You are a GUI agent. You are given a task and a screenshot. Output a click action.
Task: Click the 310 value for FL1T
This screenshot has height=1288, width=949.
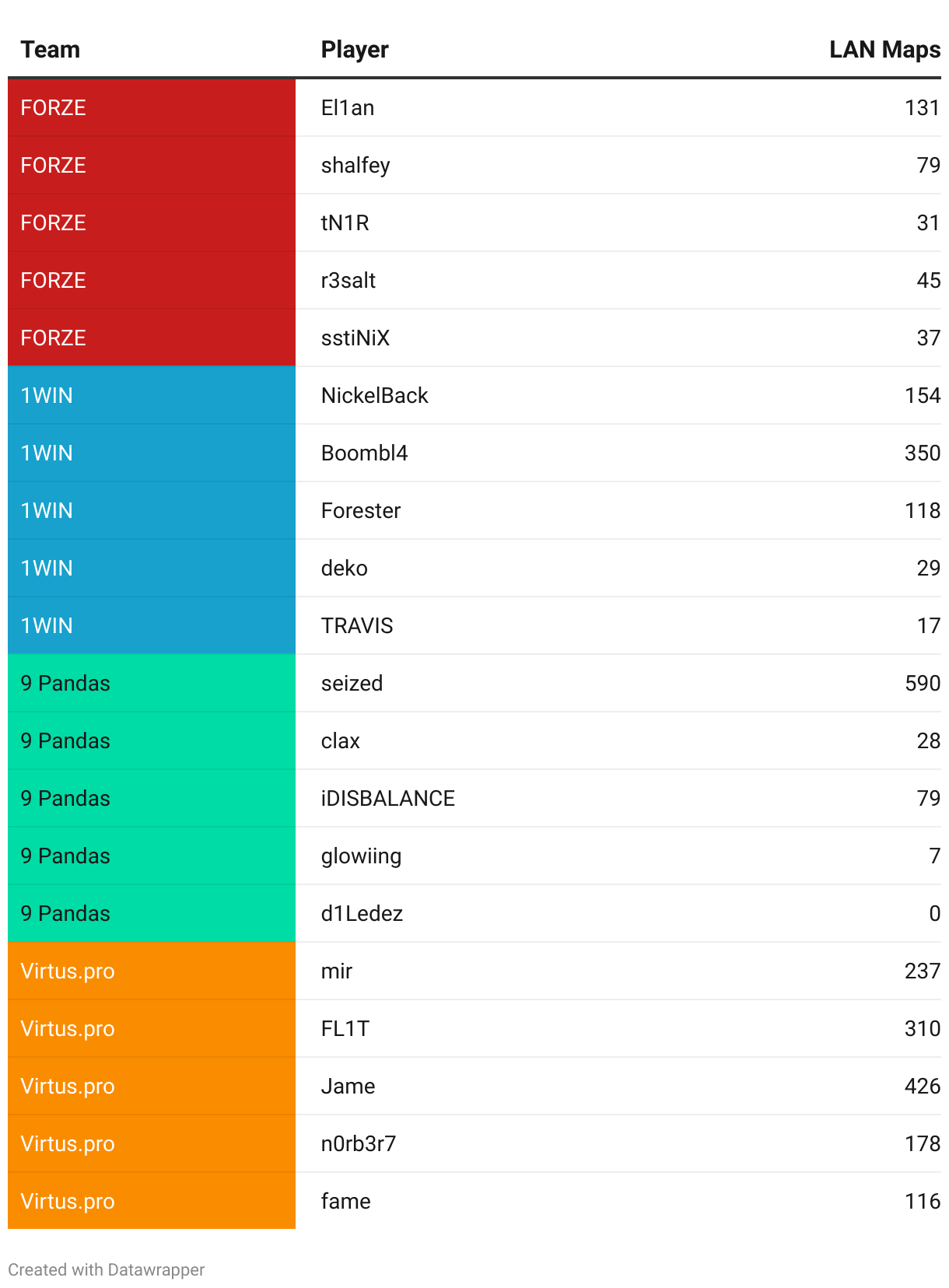pyautogui.click(x=923, y=1028)
